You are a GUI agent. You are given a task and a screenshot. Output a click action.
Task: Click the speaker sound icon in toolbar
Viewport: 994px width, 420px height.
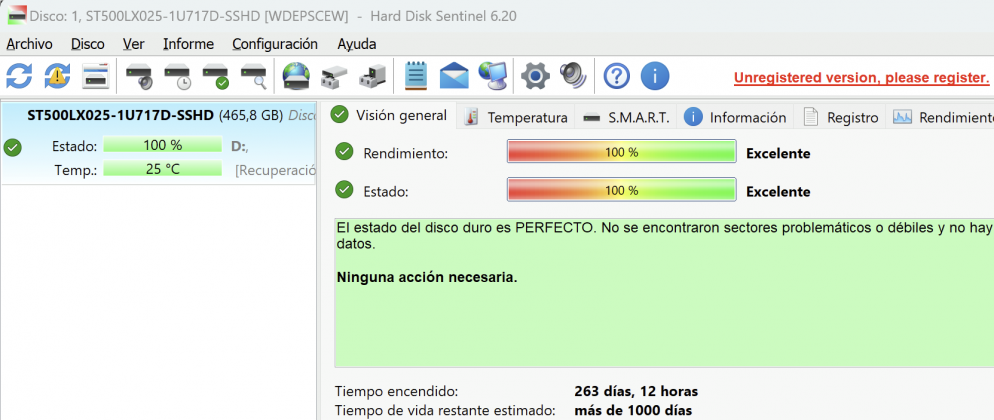click(x=573, y=76)
